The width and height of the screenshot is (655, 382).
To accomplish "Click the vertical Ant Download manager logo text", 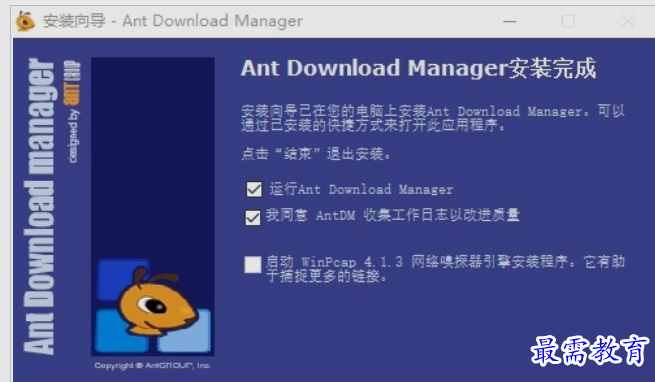I will click(40, 206).
